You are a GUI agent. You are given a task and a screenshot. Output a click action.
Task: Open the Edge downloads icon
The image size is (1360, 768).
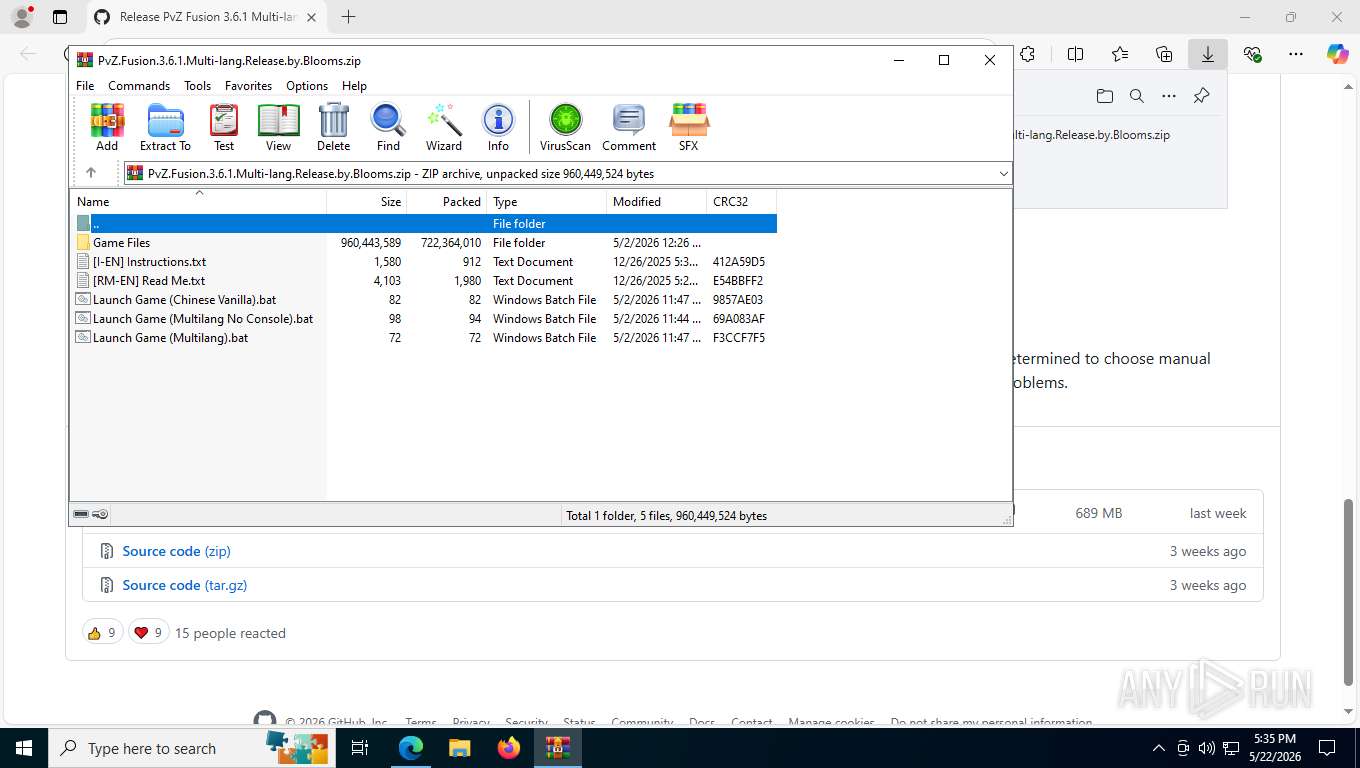coord(1208,54)
